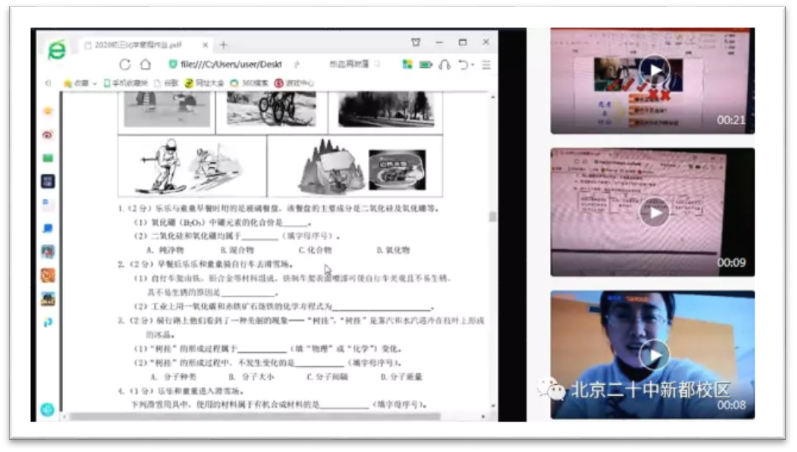Click the cycling photo in the PDF
The image size is (797, 452).
pos(271,108)
